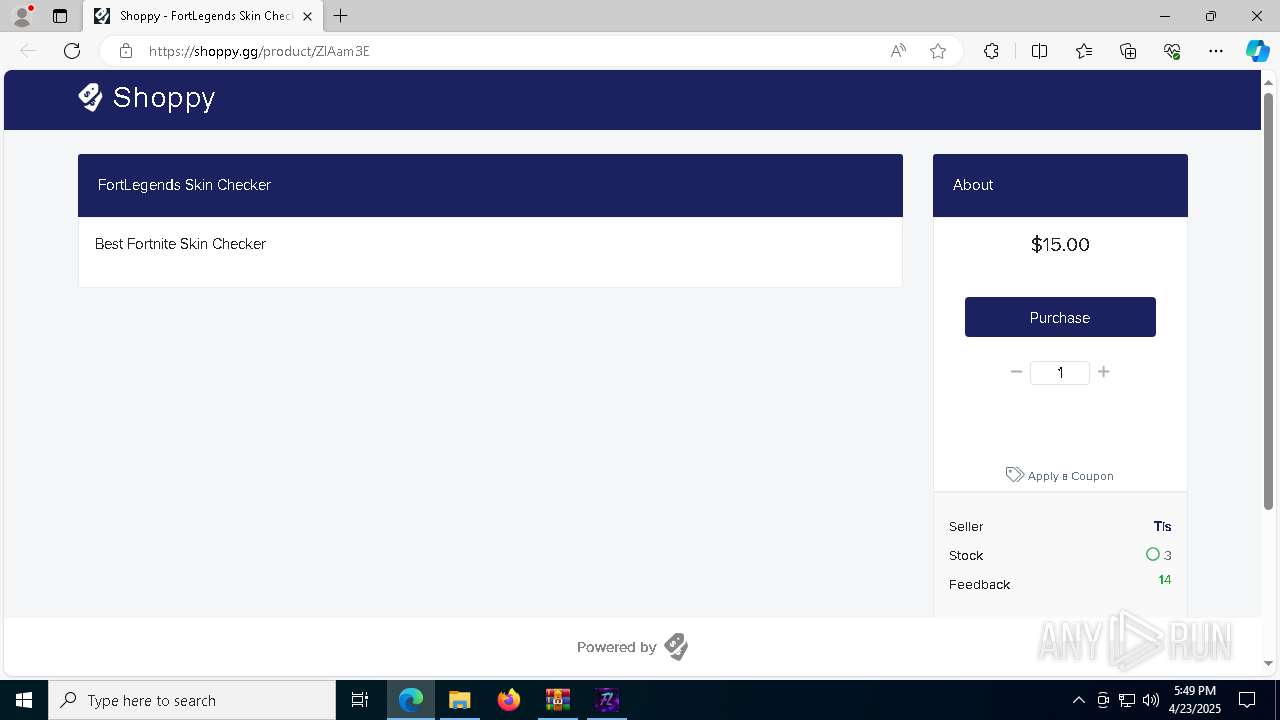Click Best Fortnite Skin Checker description
The width and height of the screenshot is (1280, 720).
point(180,244)
